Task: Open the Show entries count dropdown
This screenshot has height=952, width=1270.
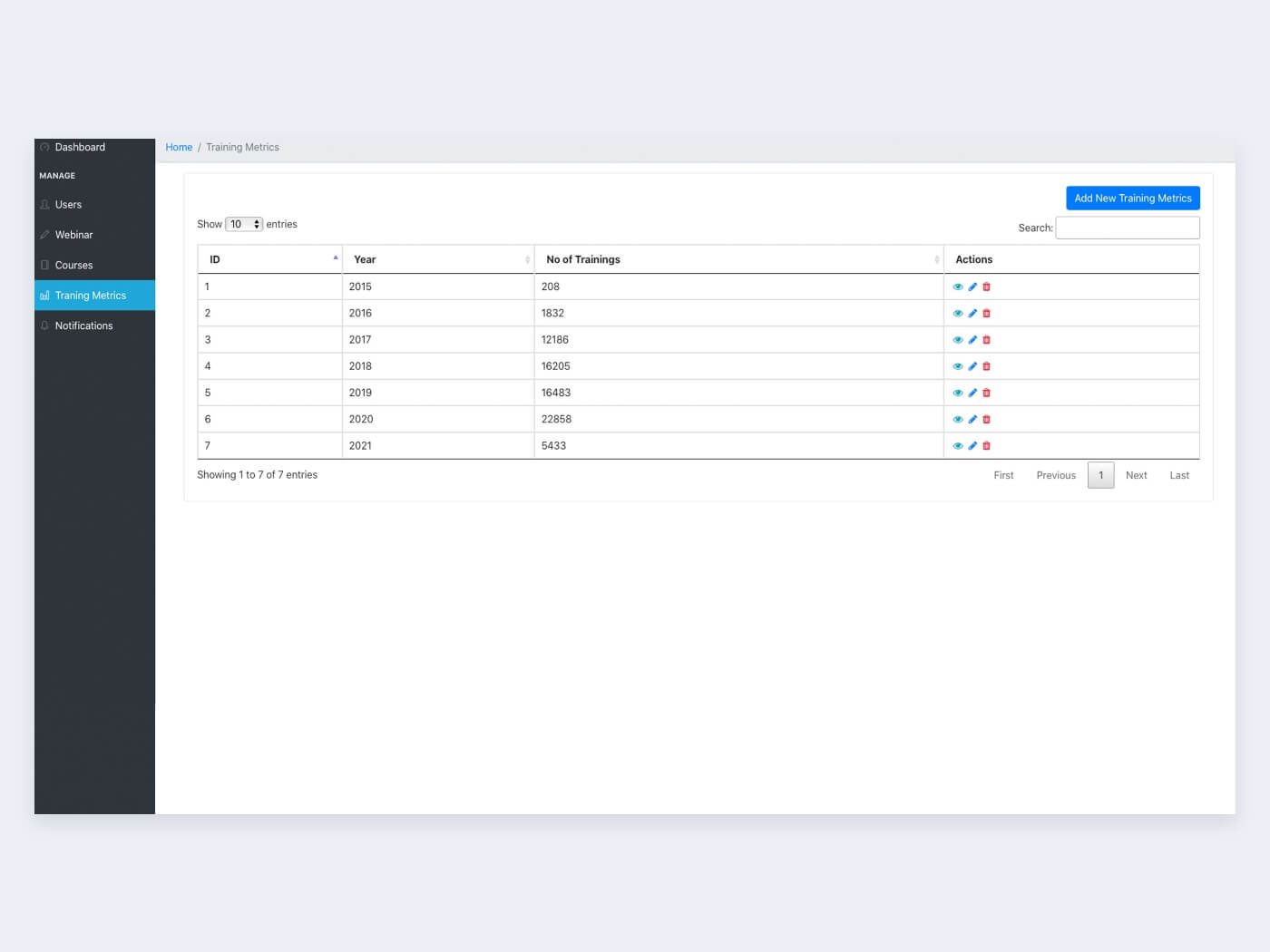Action: pos(244,224)
